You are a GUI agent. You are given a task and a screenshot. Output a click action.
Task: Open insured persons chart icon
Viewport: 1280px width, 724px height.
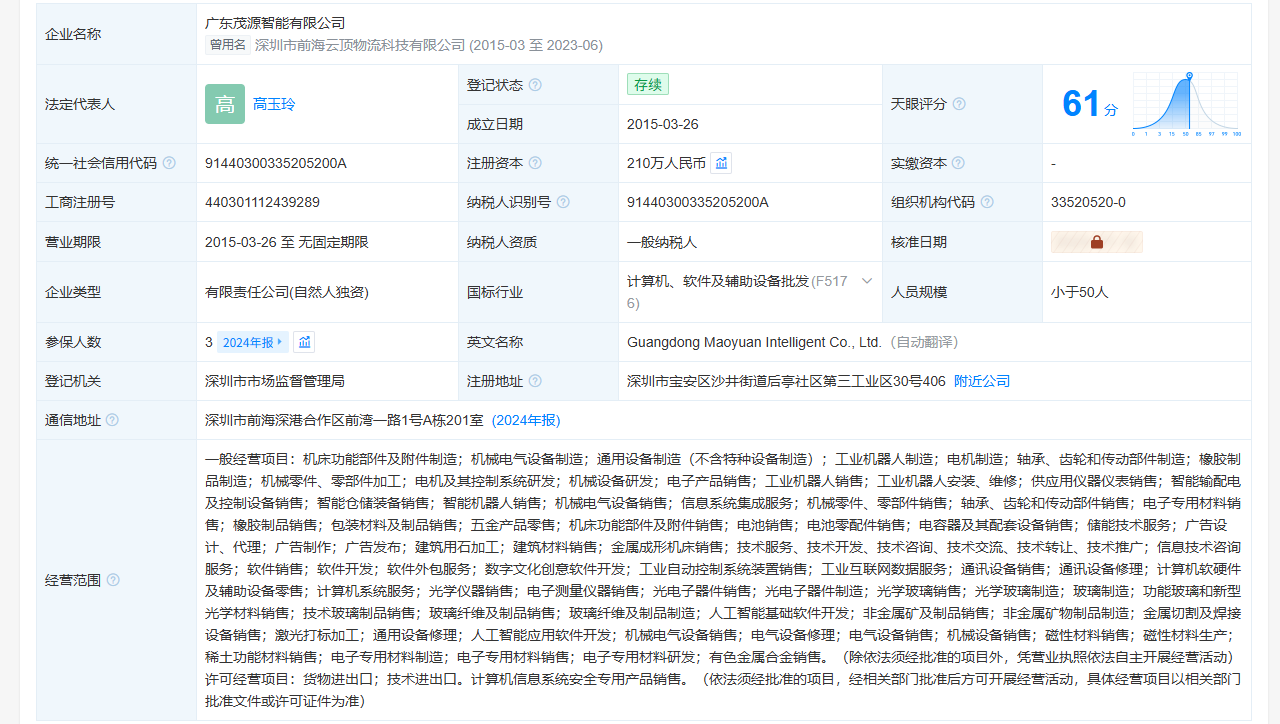click(x=305, y=342)
